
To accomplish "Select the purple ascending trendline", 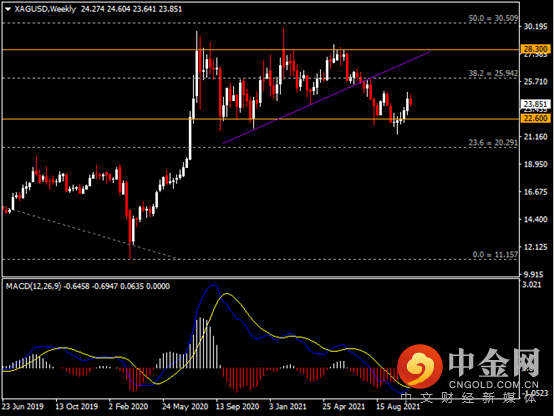I will 327,98.
